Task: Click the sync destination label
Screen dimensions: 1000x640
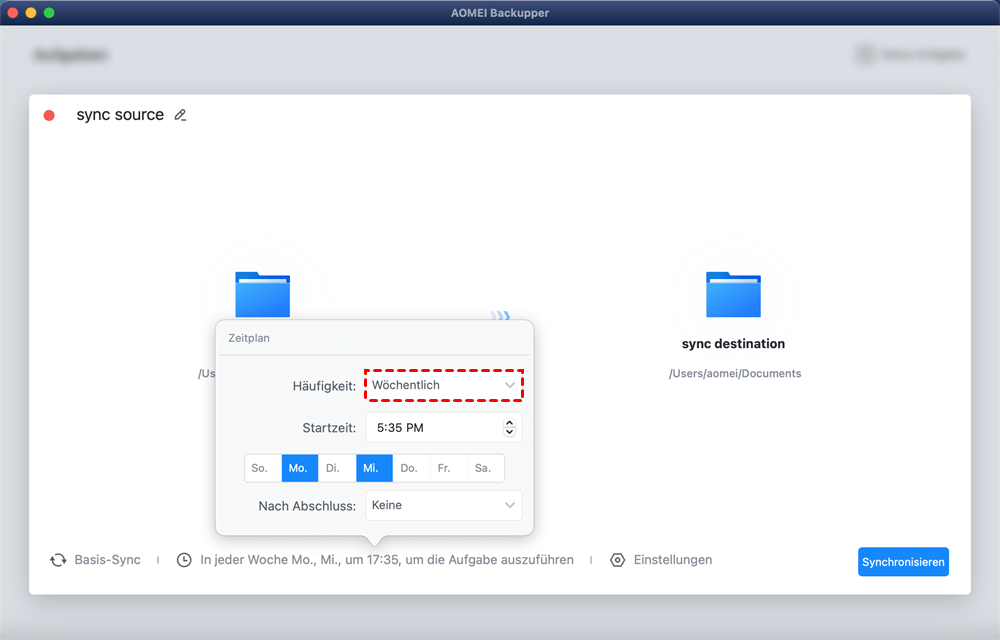Action: [733, 344]
